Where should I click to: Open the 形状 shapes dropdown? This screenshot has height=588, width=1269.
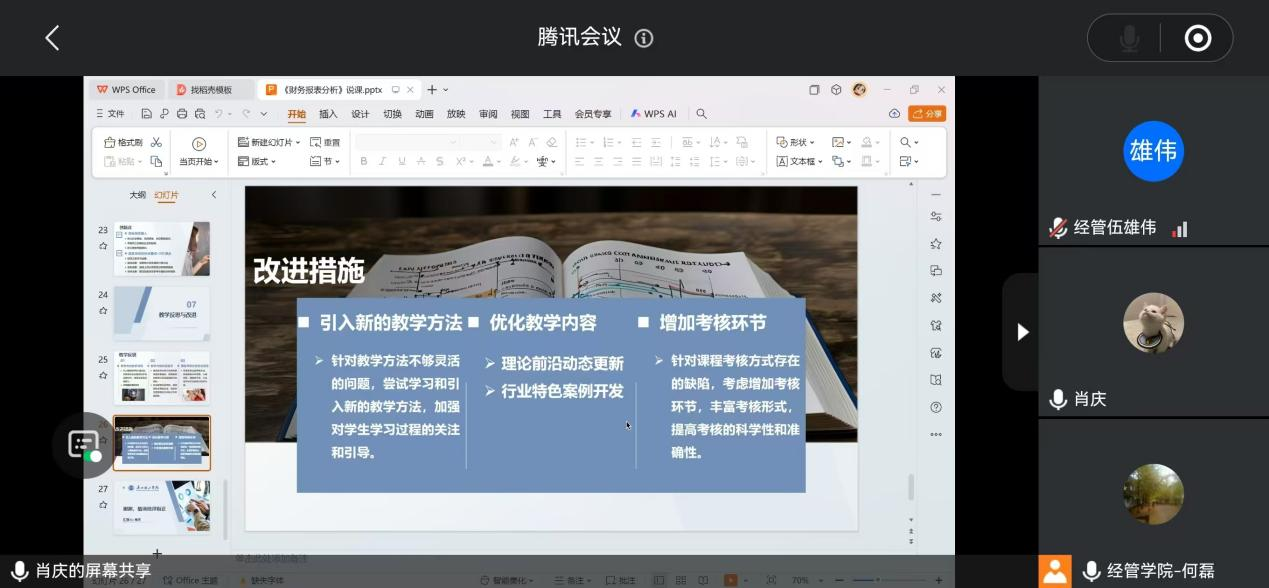[x=796, y=142]
